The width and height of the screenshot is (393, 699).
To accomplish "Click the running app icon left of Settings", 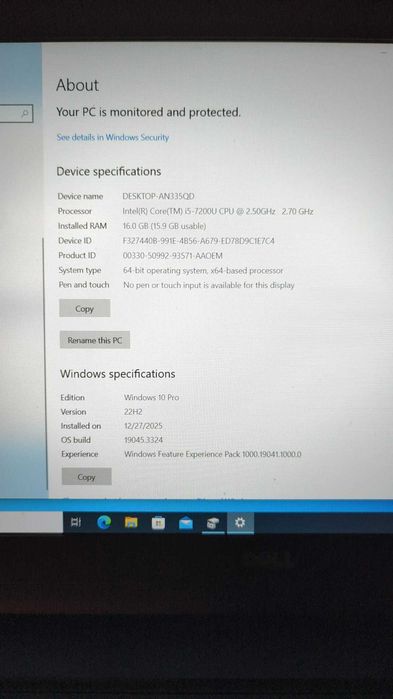I will [213, 523].
